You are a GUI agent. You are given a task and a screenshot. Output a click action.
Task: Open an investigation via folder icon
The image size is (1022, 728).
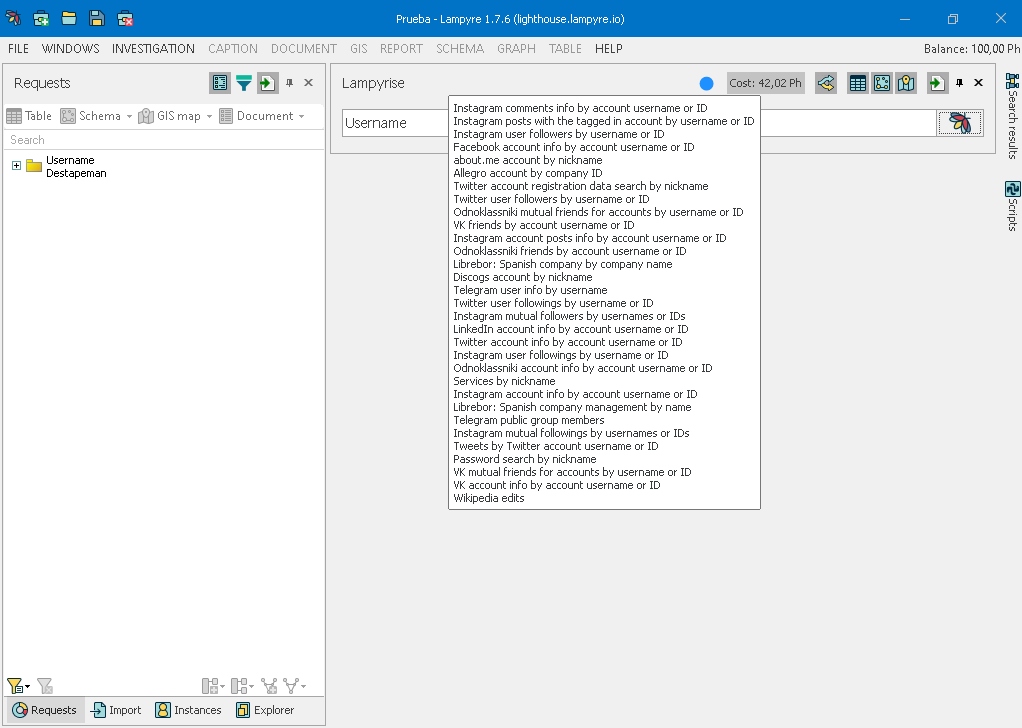69,18
